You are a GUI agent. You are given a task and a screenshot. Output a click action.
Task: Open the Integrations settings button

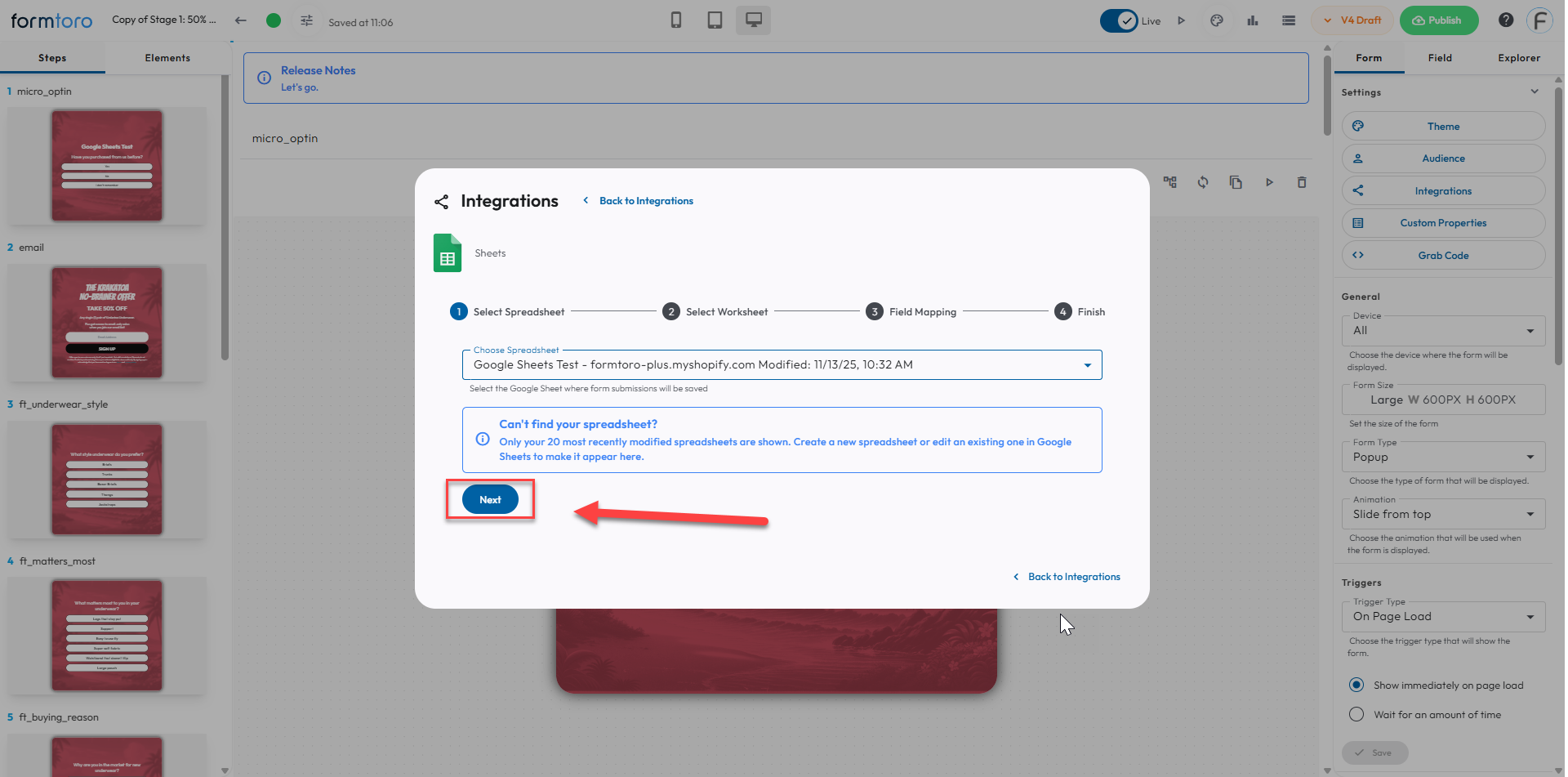pyautogui.click(x=1443, y=190)
